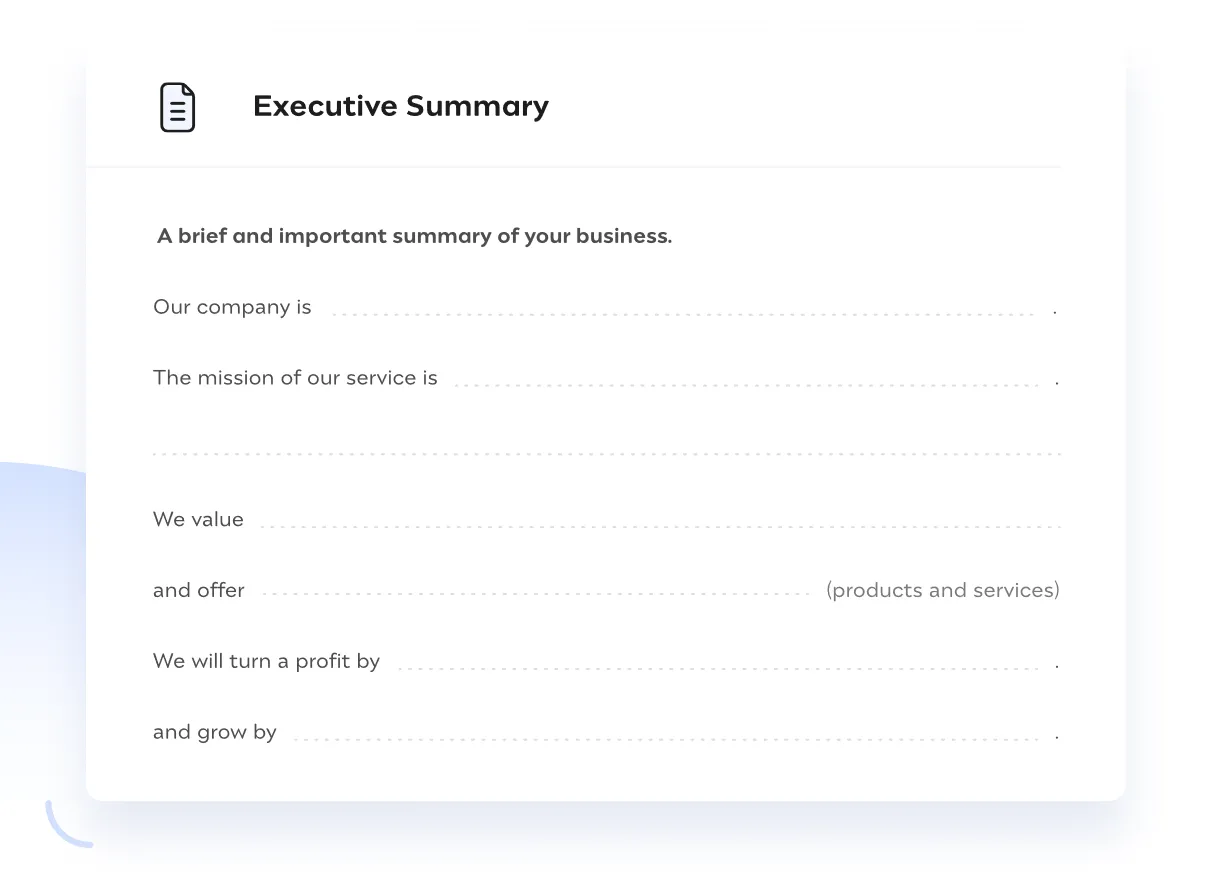The height and width of the screenshot is (872, 1213).
Task: Click the blue curved arc decoration
Action: (x=62, y=830)
